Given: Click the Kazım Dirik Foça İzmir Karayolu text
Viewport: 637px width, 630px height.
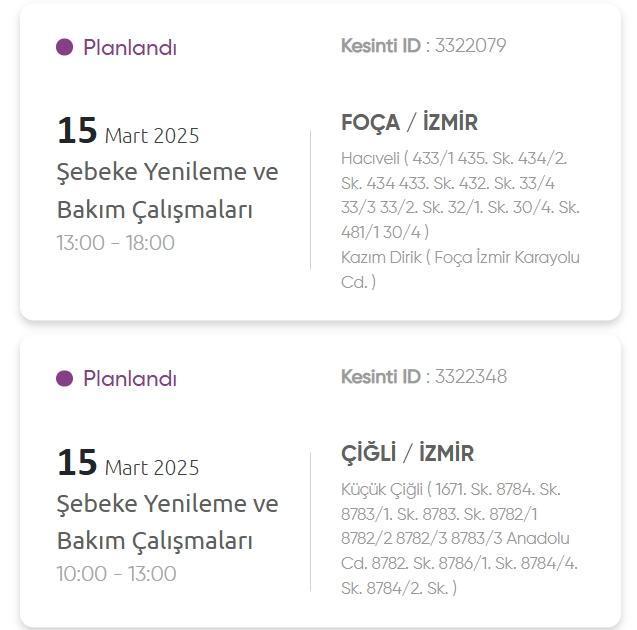Looking at the screenshot, I should pos(460,269).
